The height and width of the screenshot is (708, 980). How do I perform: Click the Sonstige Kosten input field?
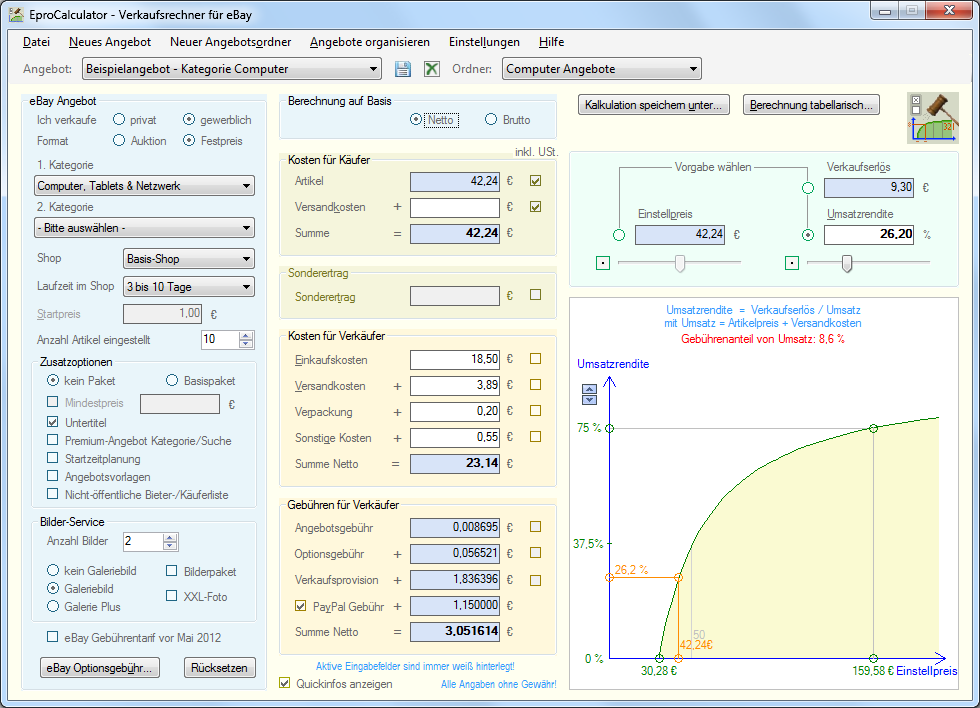pos(455,437)
